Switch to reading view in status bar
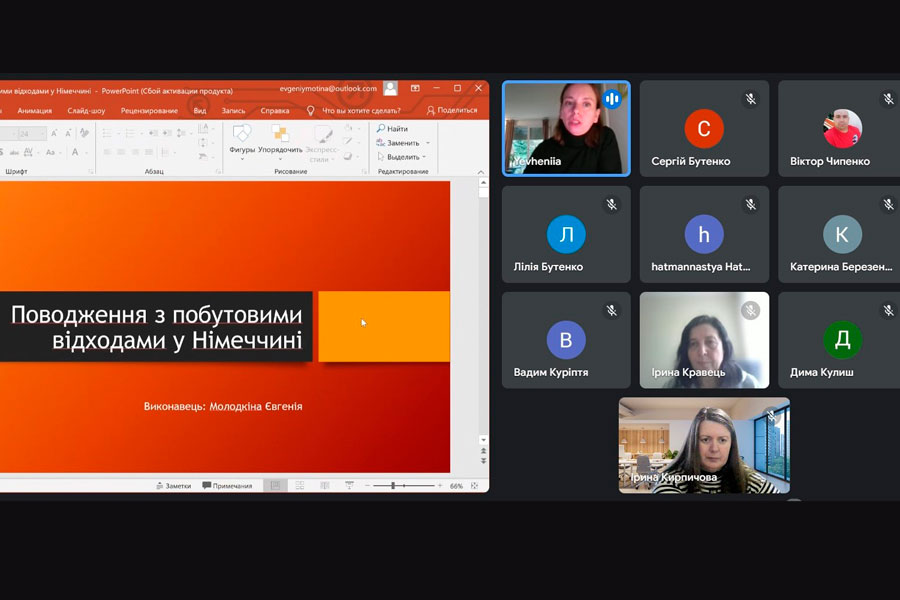900x600 pixels. (x=324, y=486)
